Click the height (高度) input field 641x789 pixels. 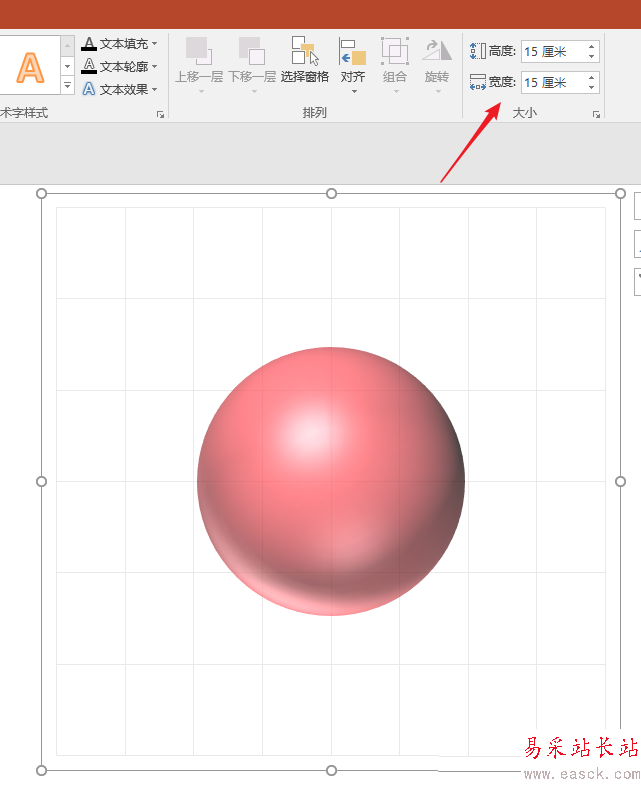tap(554, 51)
